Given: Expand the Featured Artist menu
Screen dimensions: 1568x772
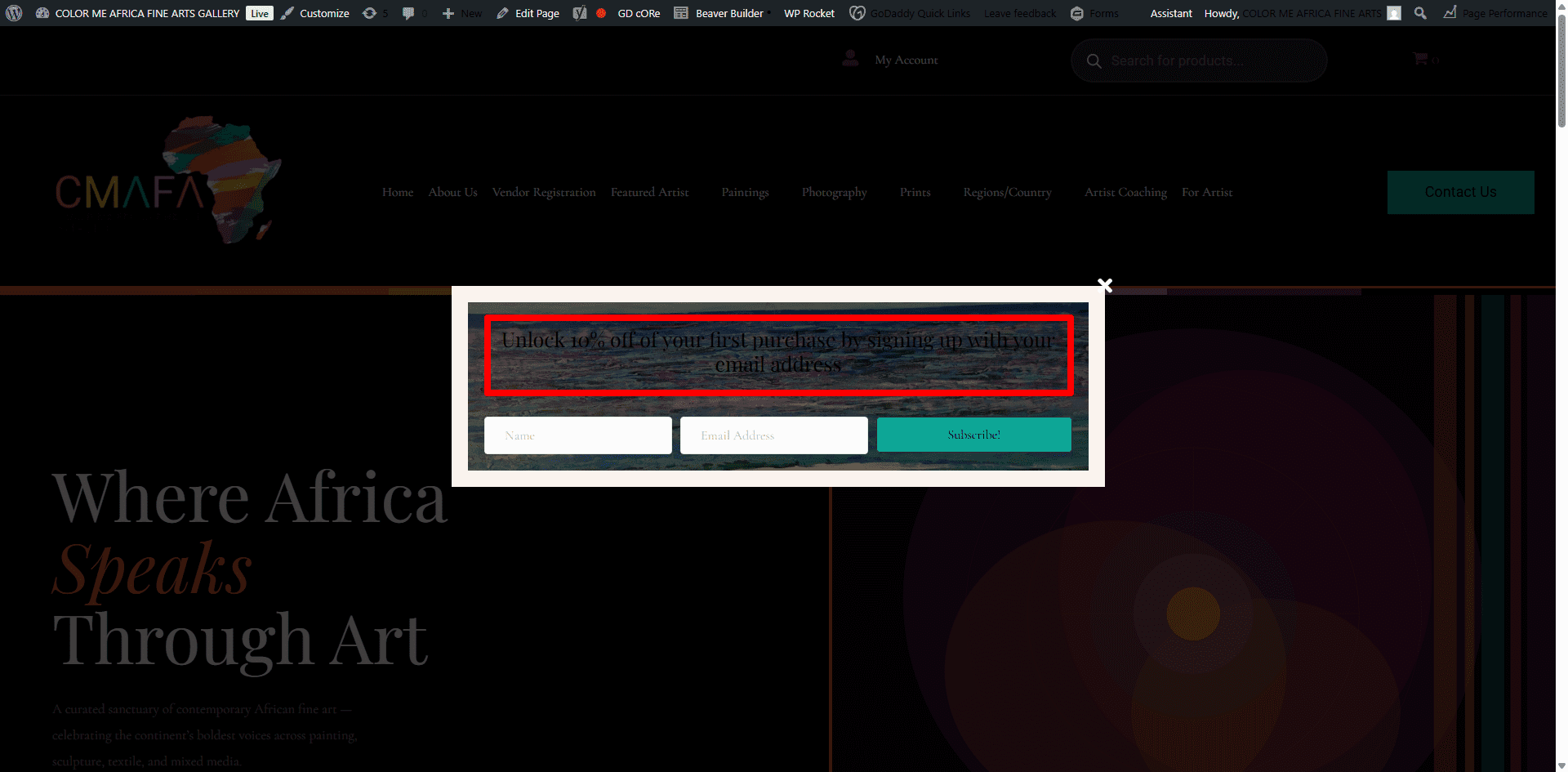Looking at the screenshot, I should pos(650,192).
